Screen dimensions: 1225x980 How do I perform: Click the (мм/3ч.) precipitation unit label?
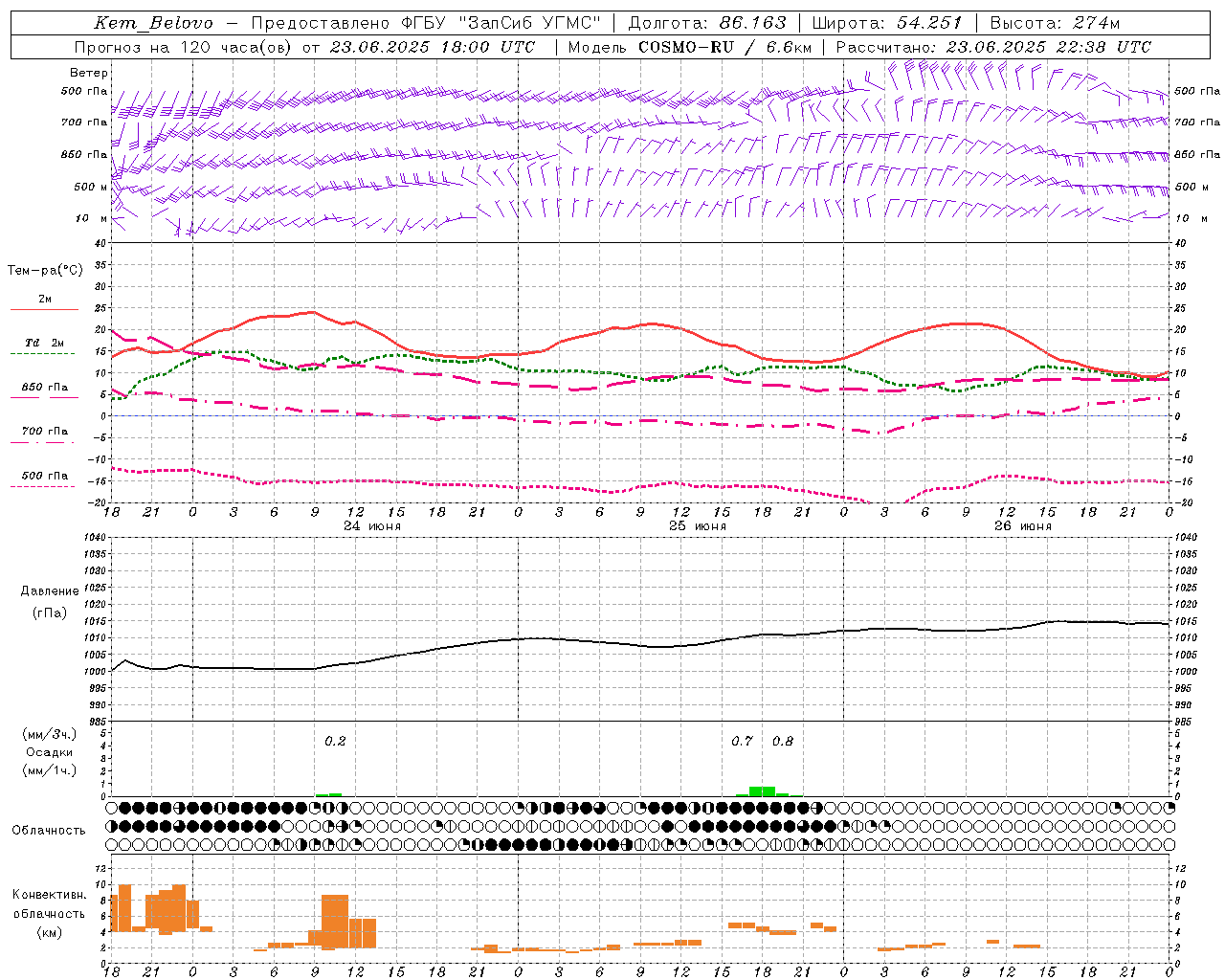pyautogui.click(x=50, y=734)
